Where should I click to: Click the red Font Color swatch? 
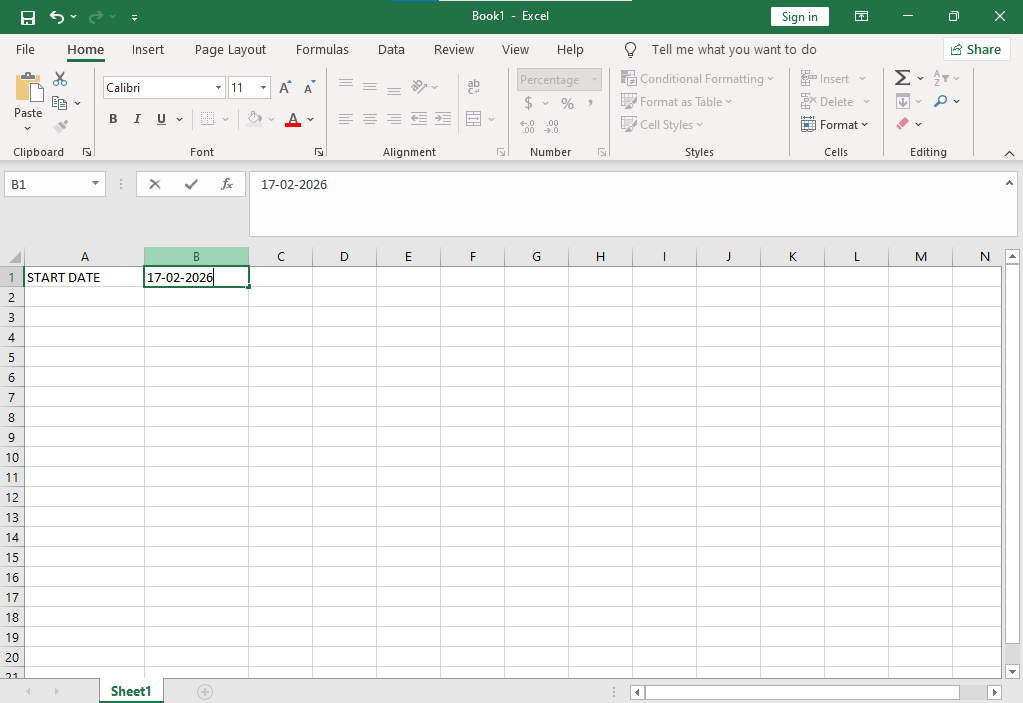click(x=293, y=120)
